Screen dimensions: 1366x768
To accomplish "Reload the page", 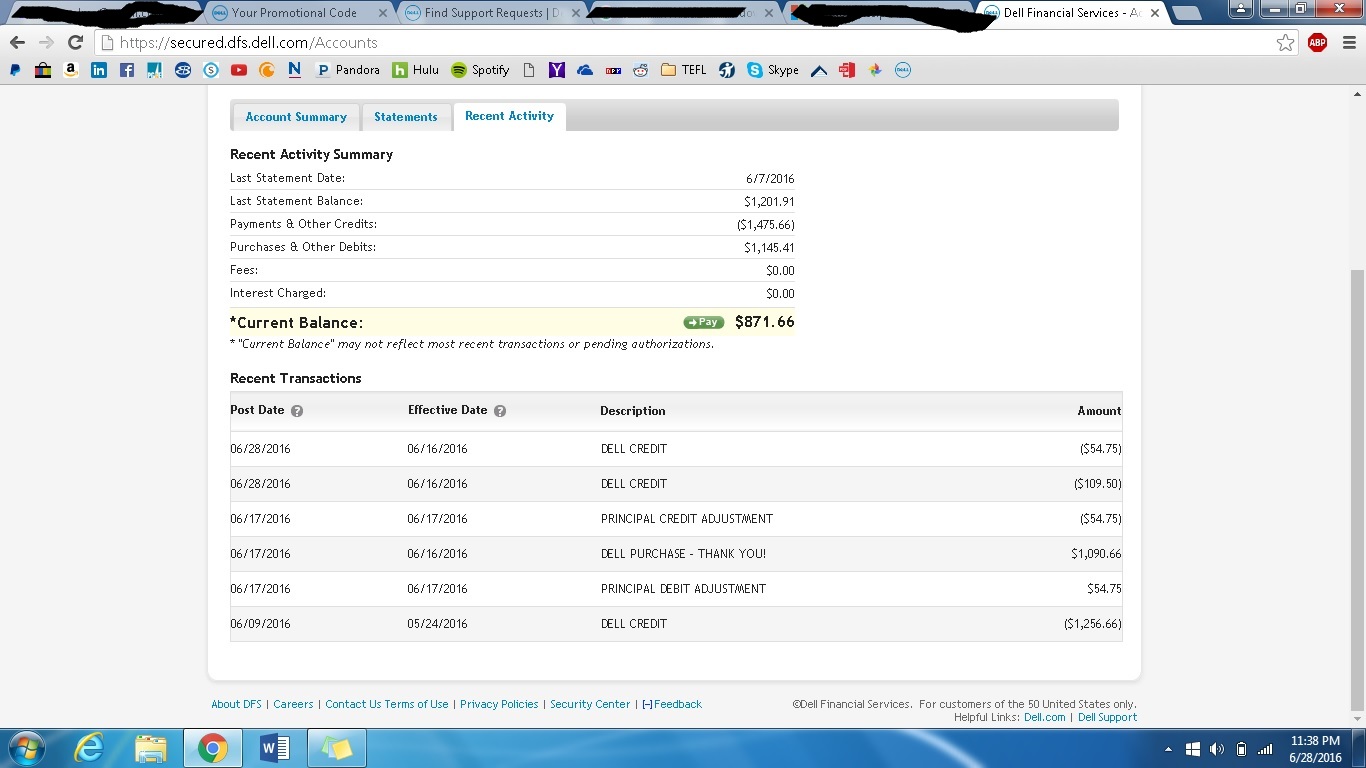I will (x=75, y=42).
